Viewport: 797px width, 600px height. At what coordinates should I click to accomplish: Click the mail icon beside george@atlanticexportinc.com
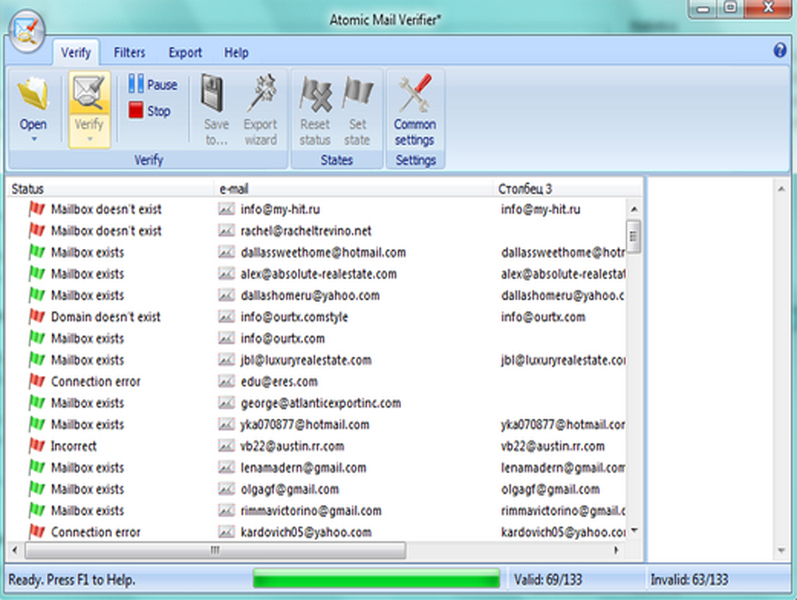pyautogui.click(x=226, y=403)
